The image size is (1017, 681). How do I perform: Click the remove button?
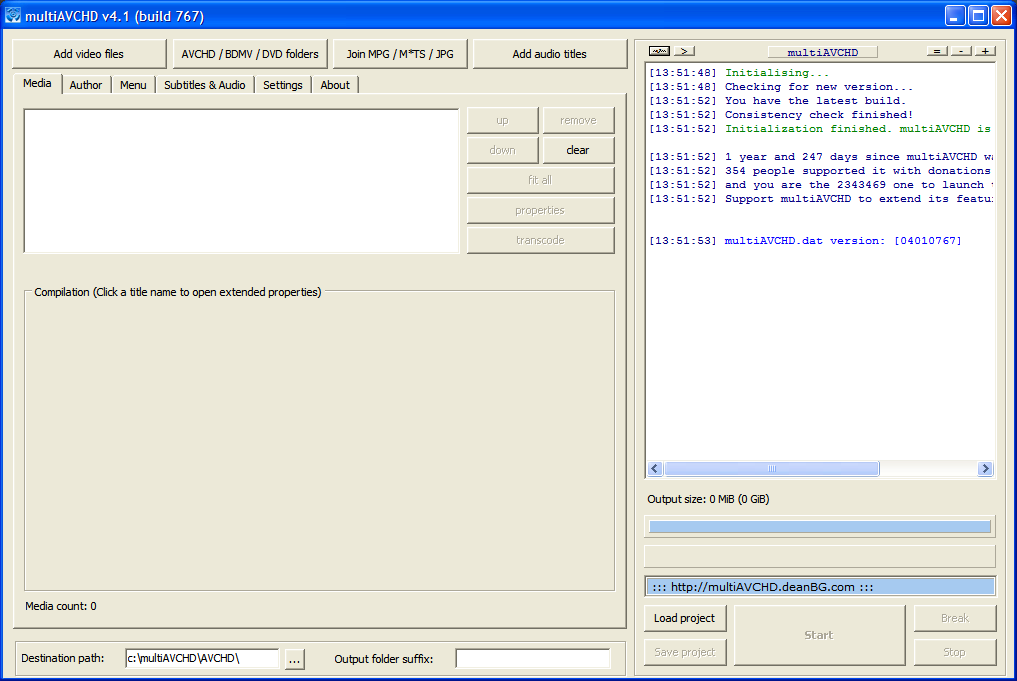pyautogui.click(x=578, y=121)
